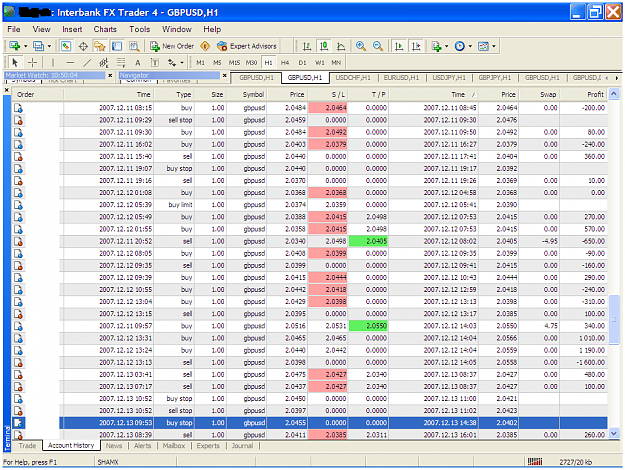Click the New Chart toolbar icon
625x470 pixels.
pos(15,46)
